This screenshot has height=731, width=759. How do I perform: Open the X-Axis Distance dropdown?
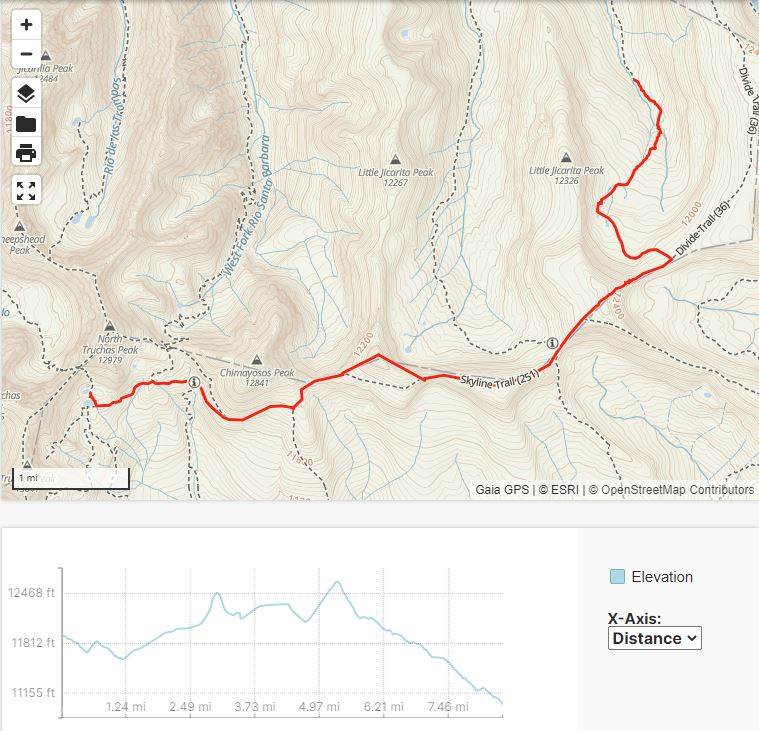click(654, 638)
